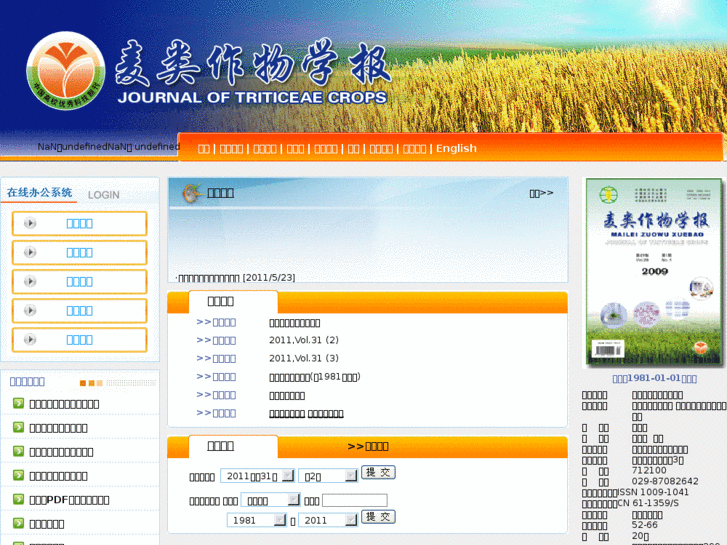Screen dimensions: 727x545
Task: Click the CN 61-1359/S text
Action: coord(648,503)
